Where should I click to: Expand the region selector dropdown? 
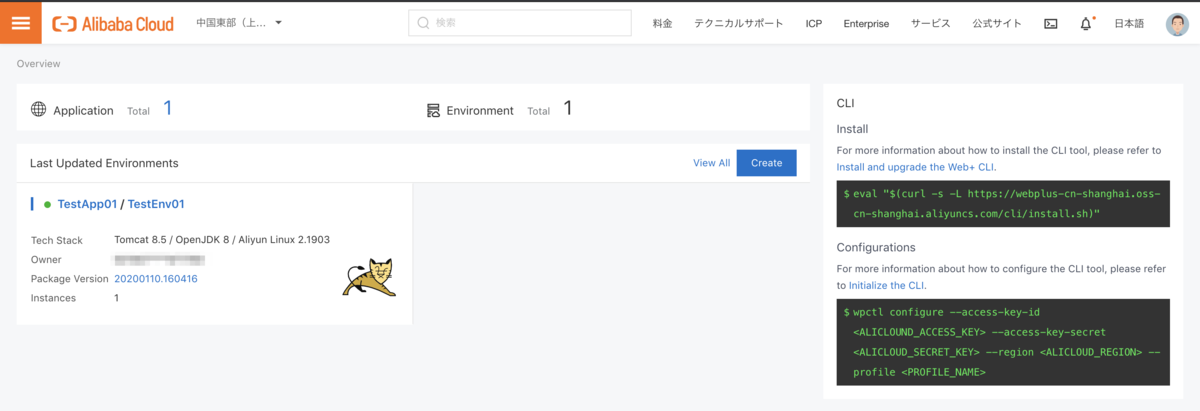pyautogui.click(x=240, y=23)
